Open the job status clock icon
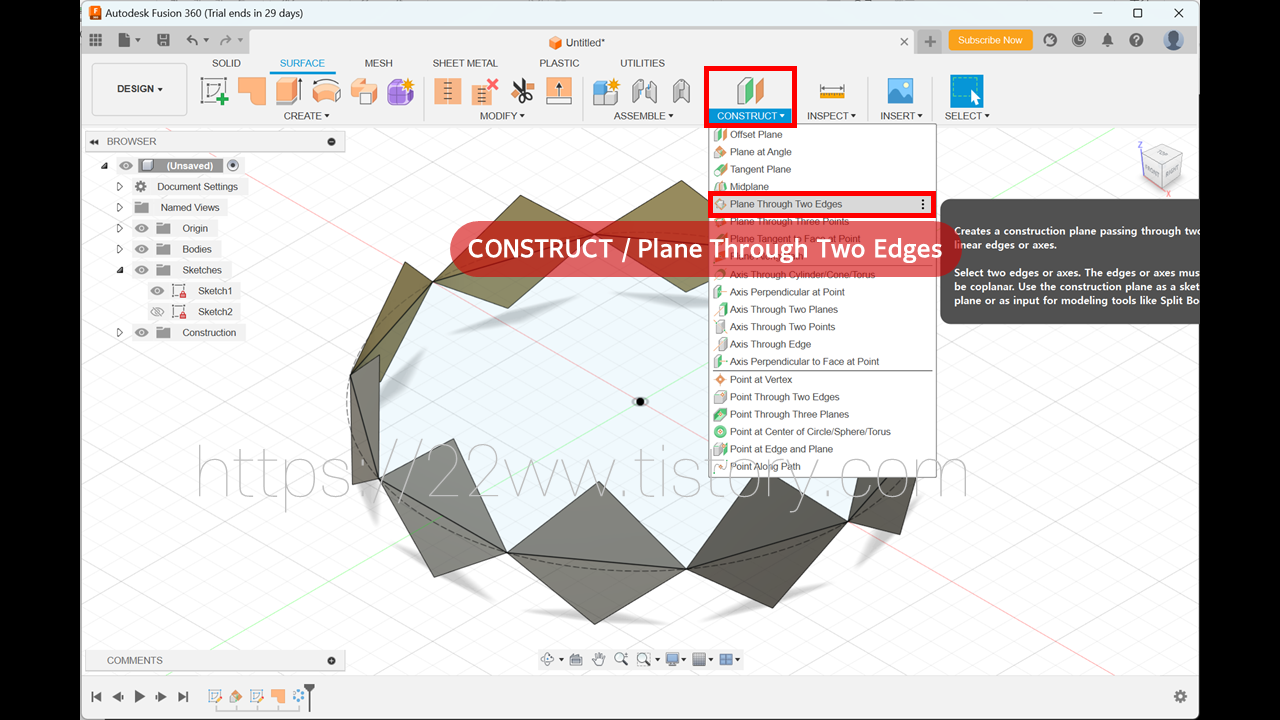 [1079, 40]
